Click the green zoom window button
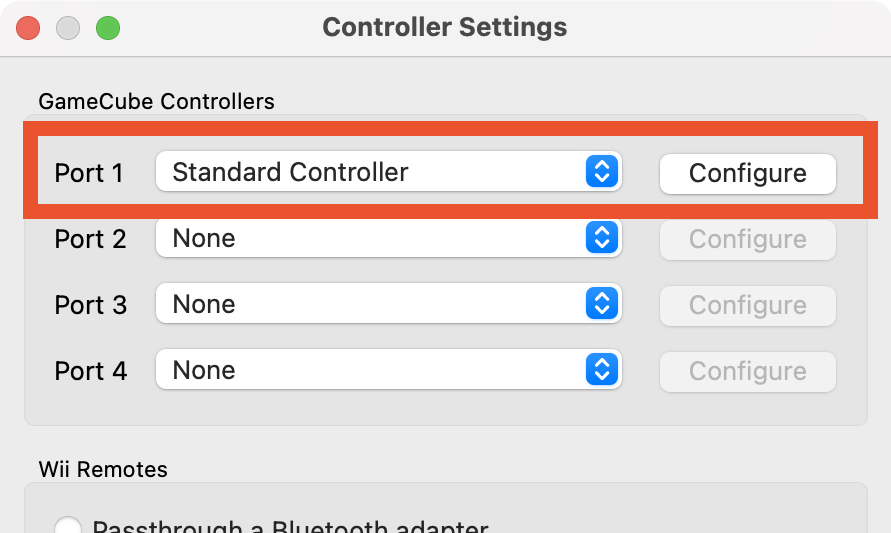The image size is (891, 533). pyautogui.click(x=108, y=28)
